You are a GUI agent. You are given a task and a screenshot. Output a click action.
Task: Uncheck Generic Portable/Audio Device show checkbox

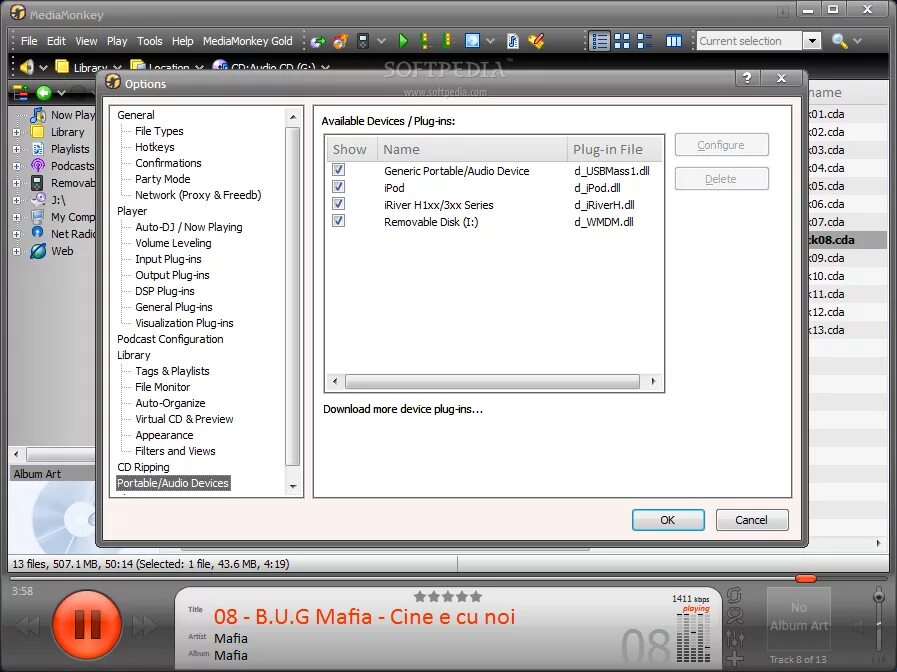click(x=339, y=169)
